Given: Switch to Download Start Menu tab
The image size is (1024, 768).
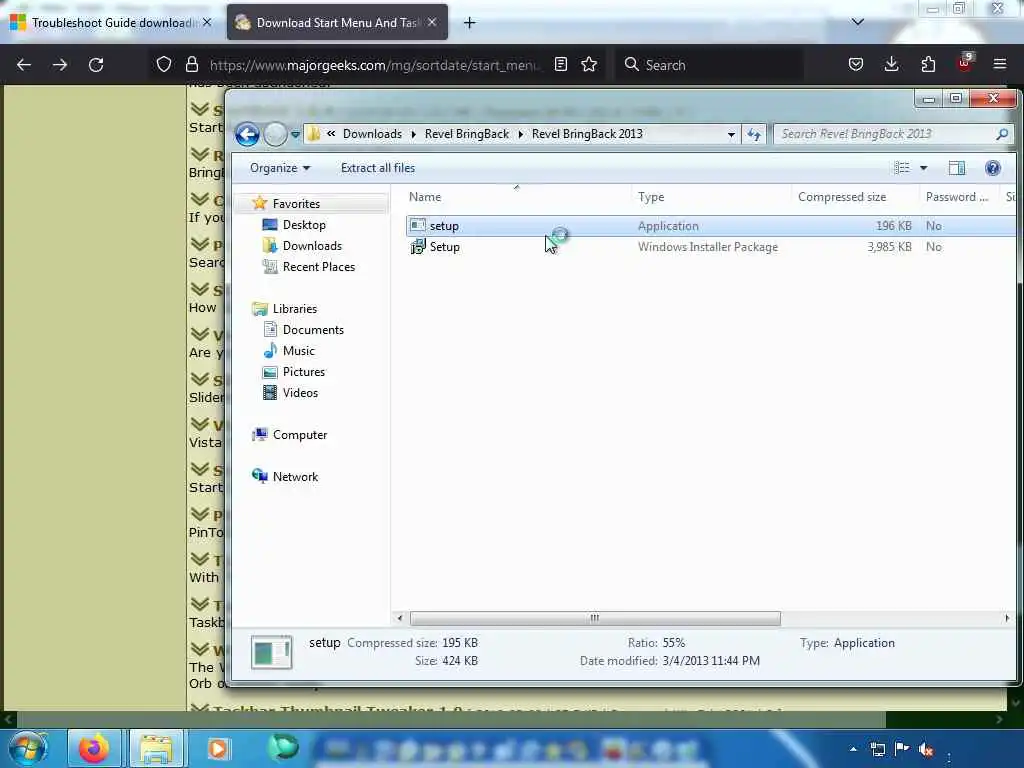Looking at the screenshot, I should 336,22.
